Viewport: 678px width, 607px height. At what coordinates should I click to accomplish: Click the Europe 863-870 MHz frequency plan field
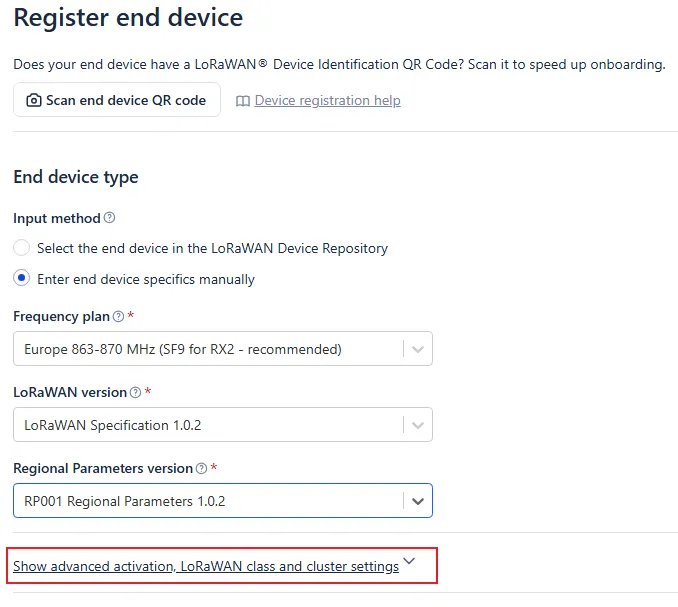tap(223, 348)
